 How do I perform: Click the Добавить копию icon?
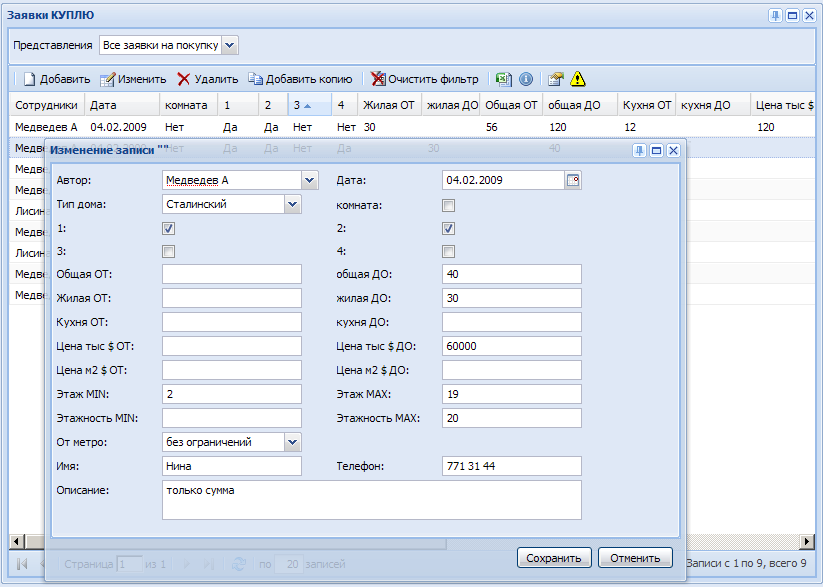[x=255, y=79]
